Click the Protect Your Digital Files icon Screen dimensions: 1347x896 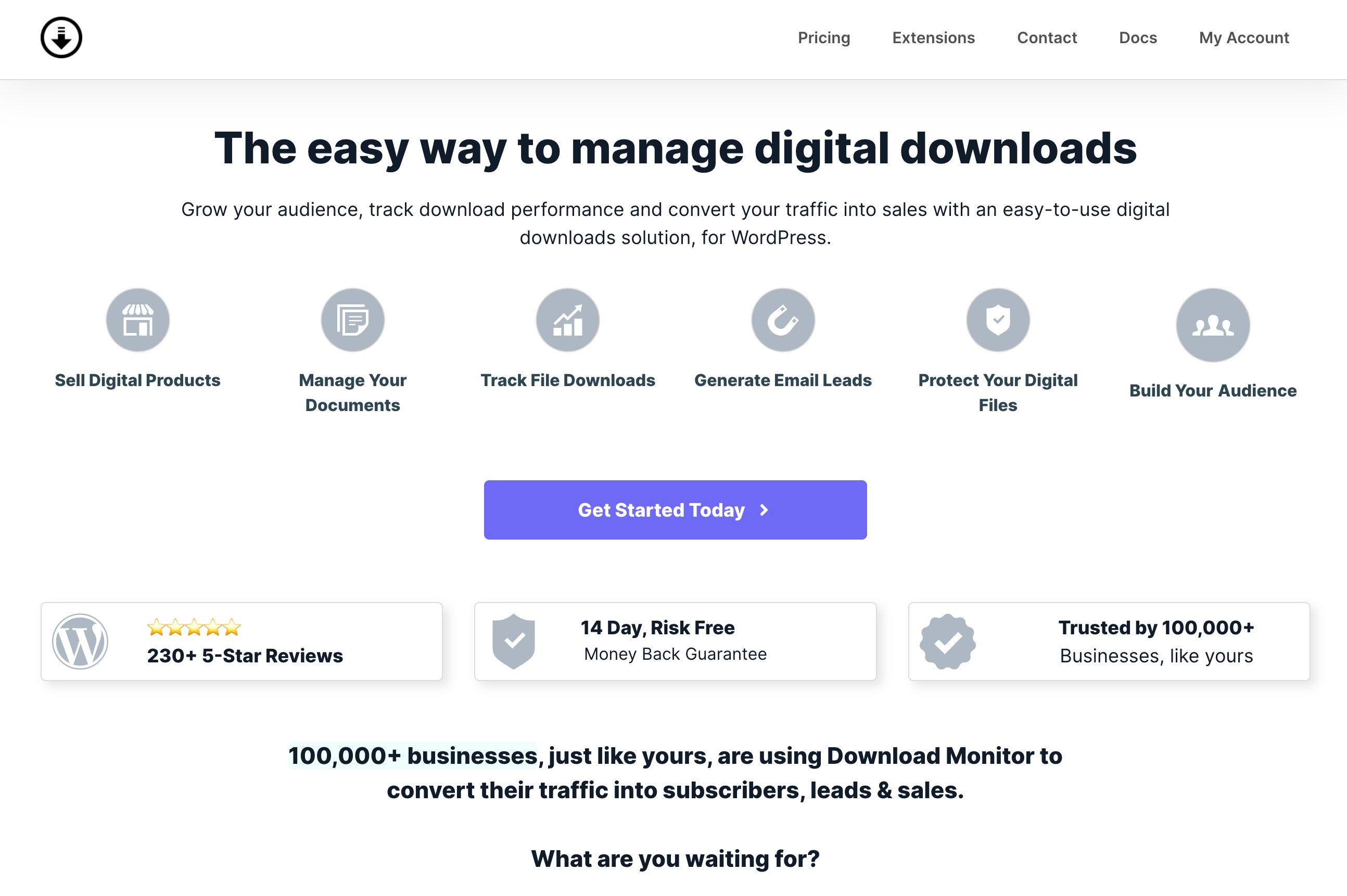(998, 319)
